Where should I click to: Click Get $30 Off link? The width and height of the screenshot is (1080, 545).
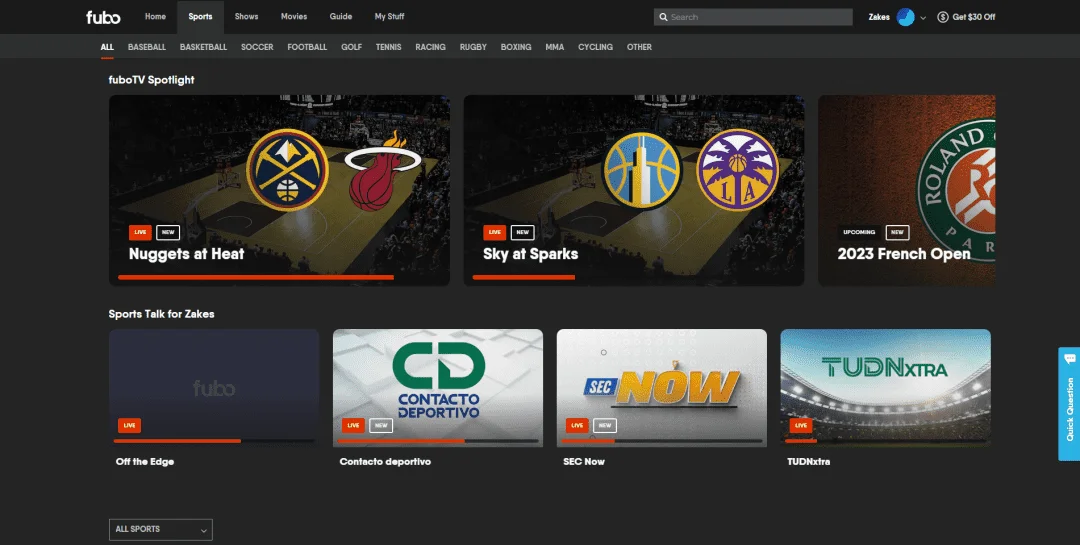tap(973, 17)
